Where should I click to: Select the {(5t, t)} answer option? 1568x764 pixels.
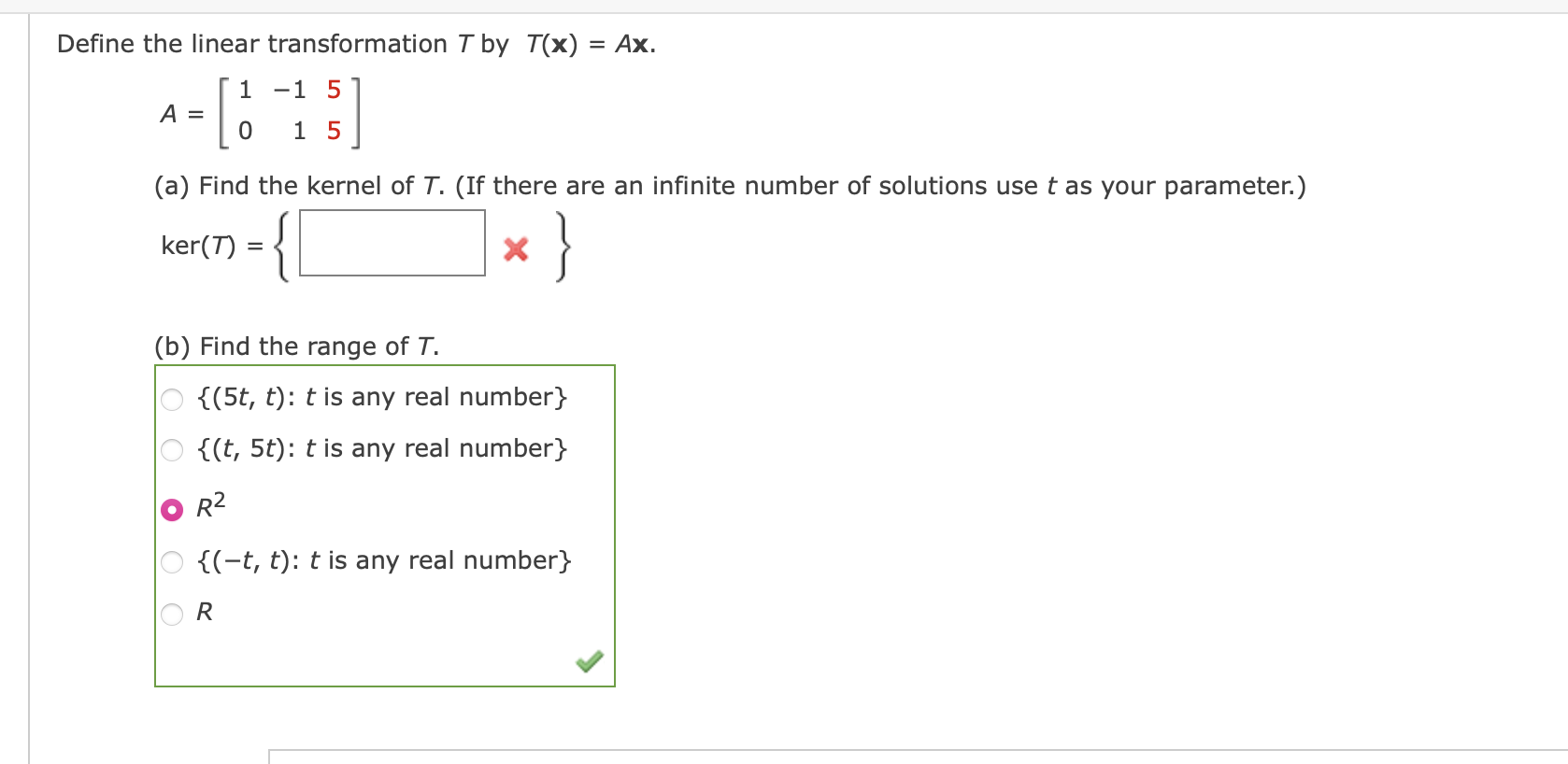click(171, 399)
